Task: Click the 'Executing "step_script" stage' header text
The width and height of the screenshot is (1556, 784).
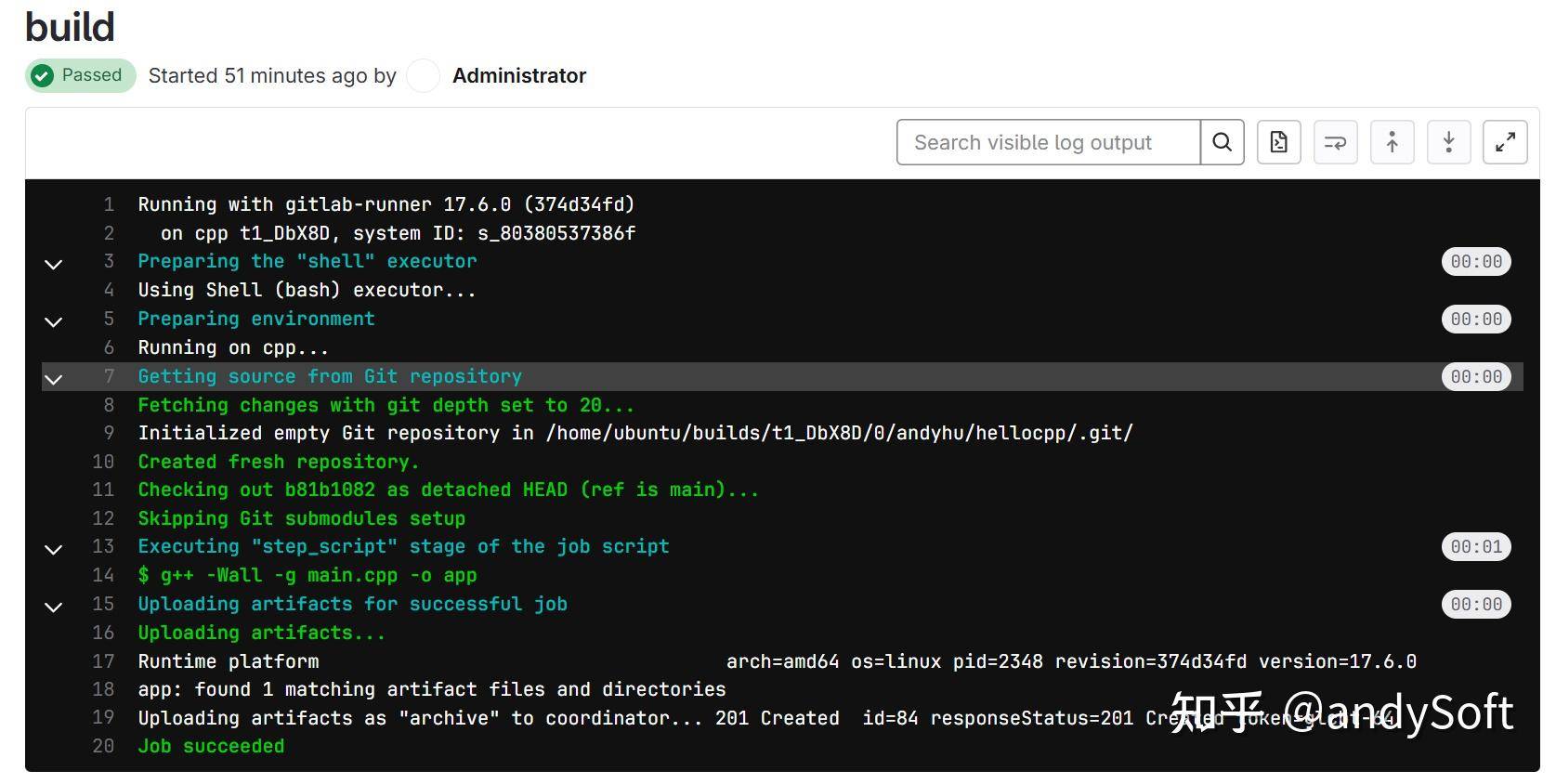Action: 403,546
